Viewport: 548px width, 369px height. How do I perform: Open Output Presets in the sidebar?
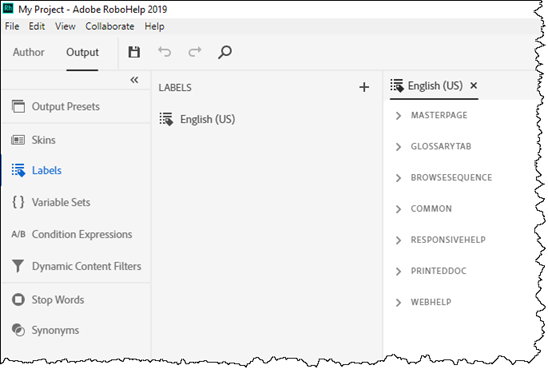click(x=75, y=107)
